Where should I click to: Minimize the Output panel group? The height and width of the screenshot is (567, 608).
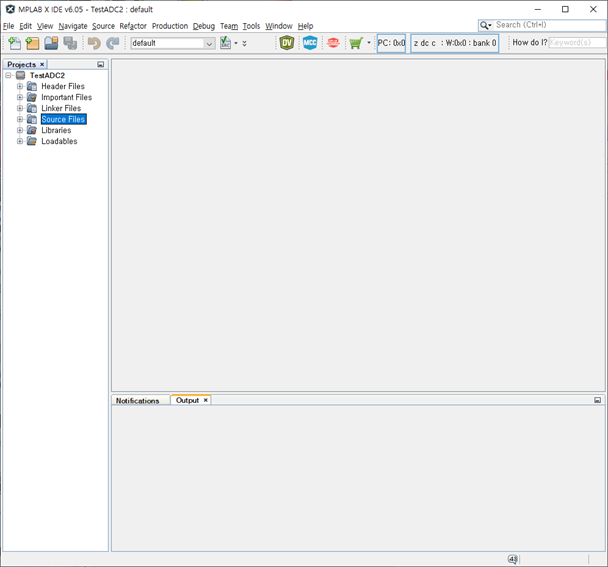coord(598,400)
